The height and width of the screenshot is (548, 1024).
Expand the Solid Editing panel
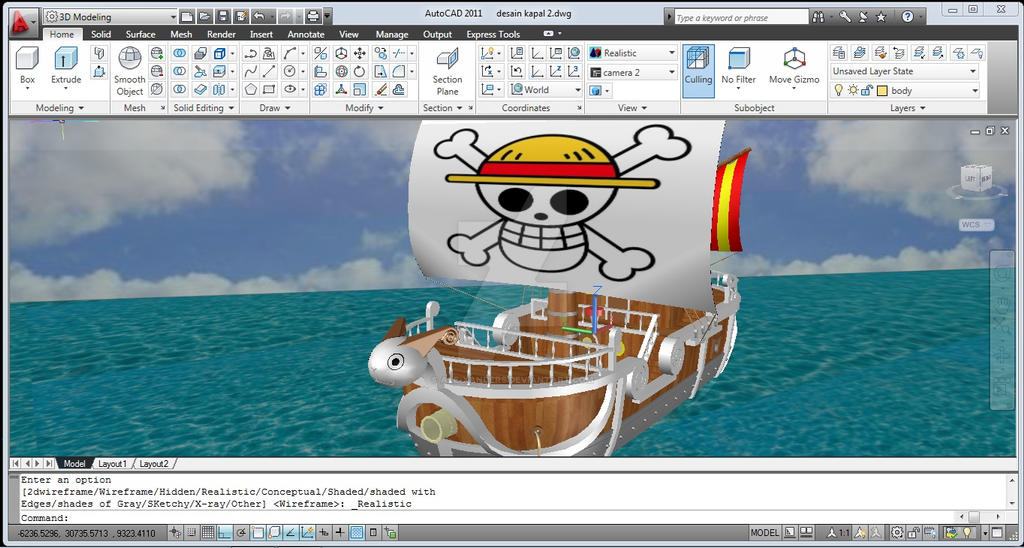click(204, 108)
